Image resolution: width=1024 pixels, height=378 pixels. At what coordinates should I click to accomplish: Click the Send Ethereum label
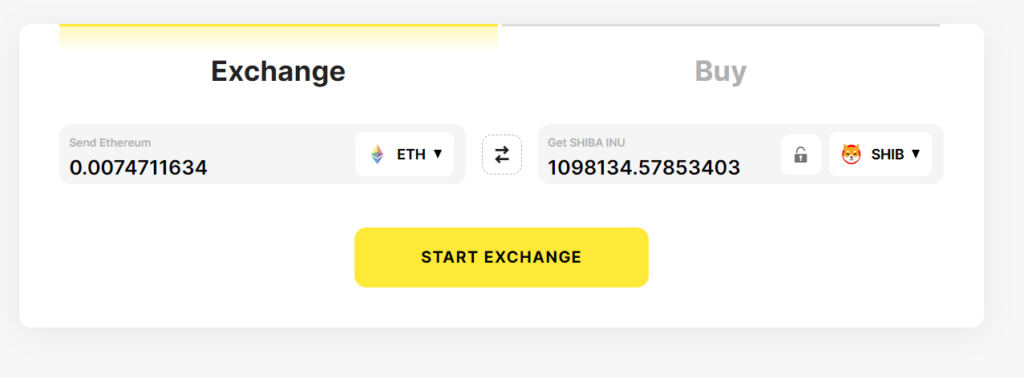pyautogui.click(x=110, y=142)
